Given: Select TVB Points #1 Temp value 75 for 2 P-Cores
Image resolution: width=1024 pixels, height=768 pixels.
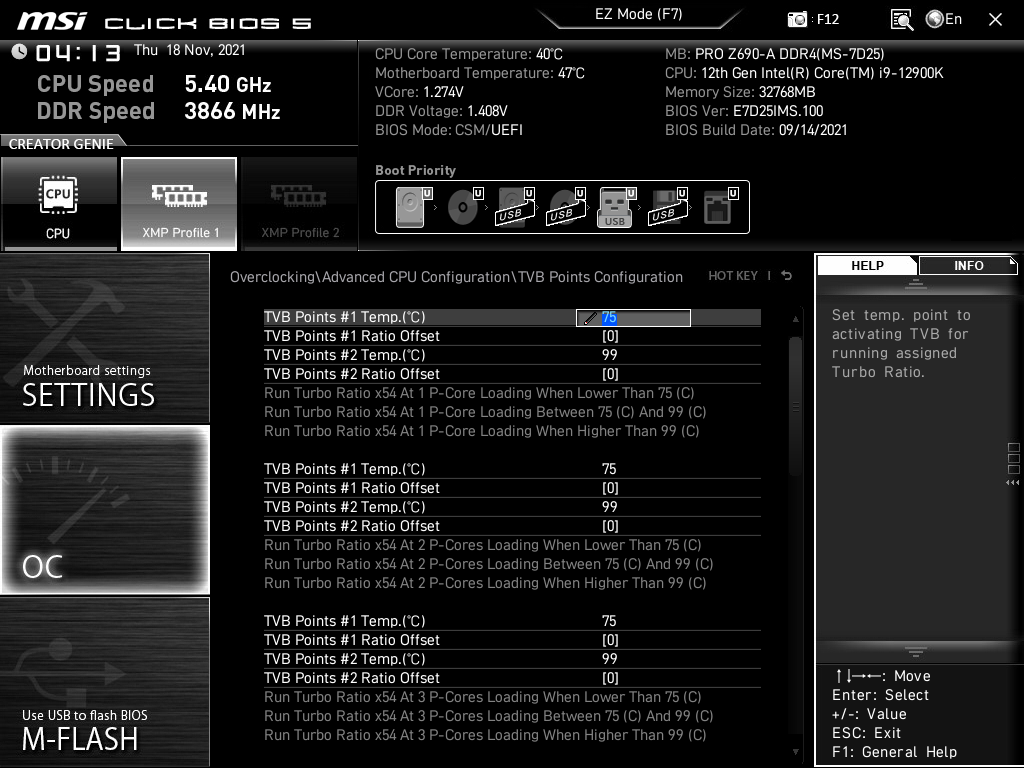Looking at the screenshot, I should pos(609,469).
